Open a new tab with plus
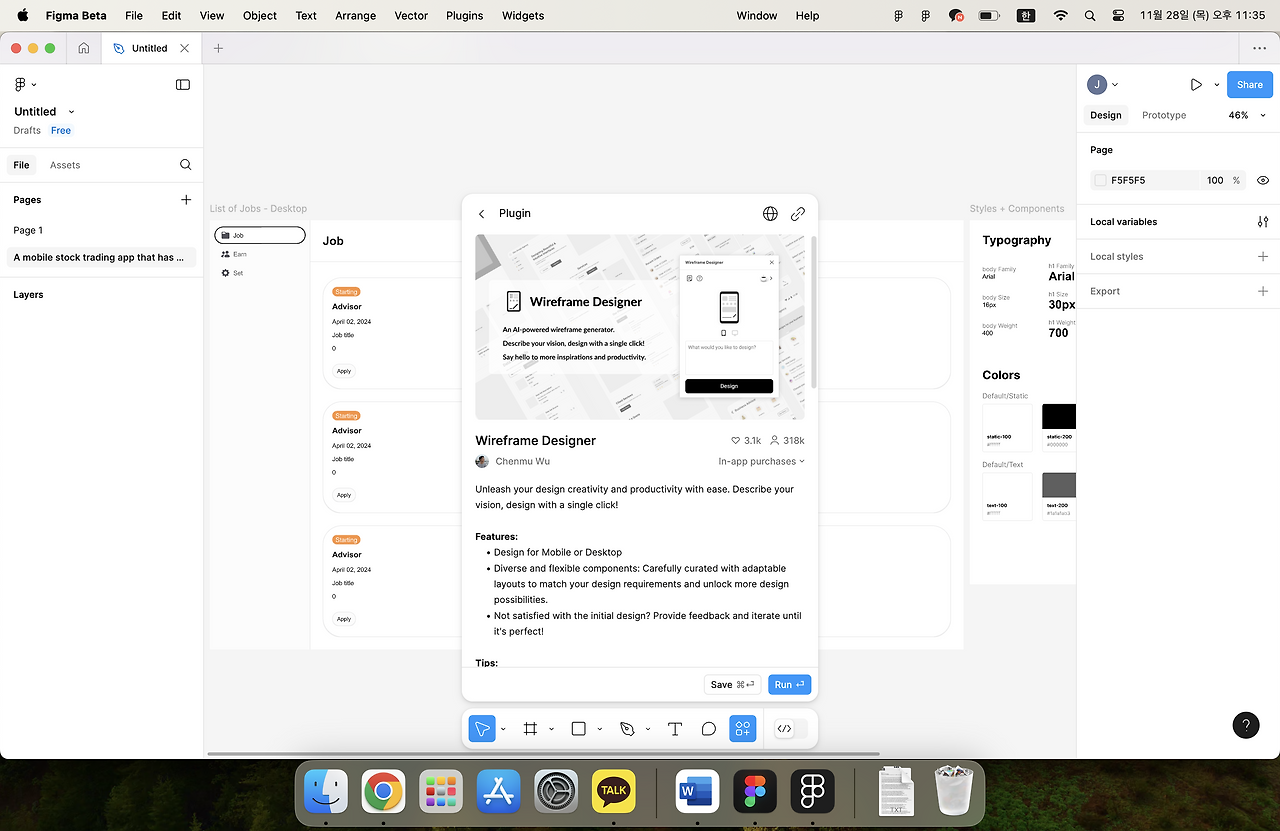Viewport: 1280px width, 831px height. (218, 48)
